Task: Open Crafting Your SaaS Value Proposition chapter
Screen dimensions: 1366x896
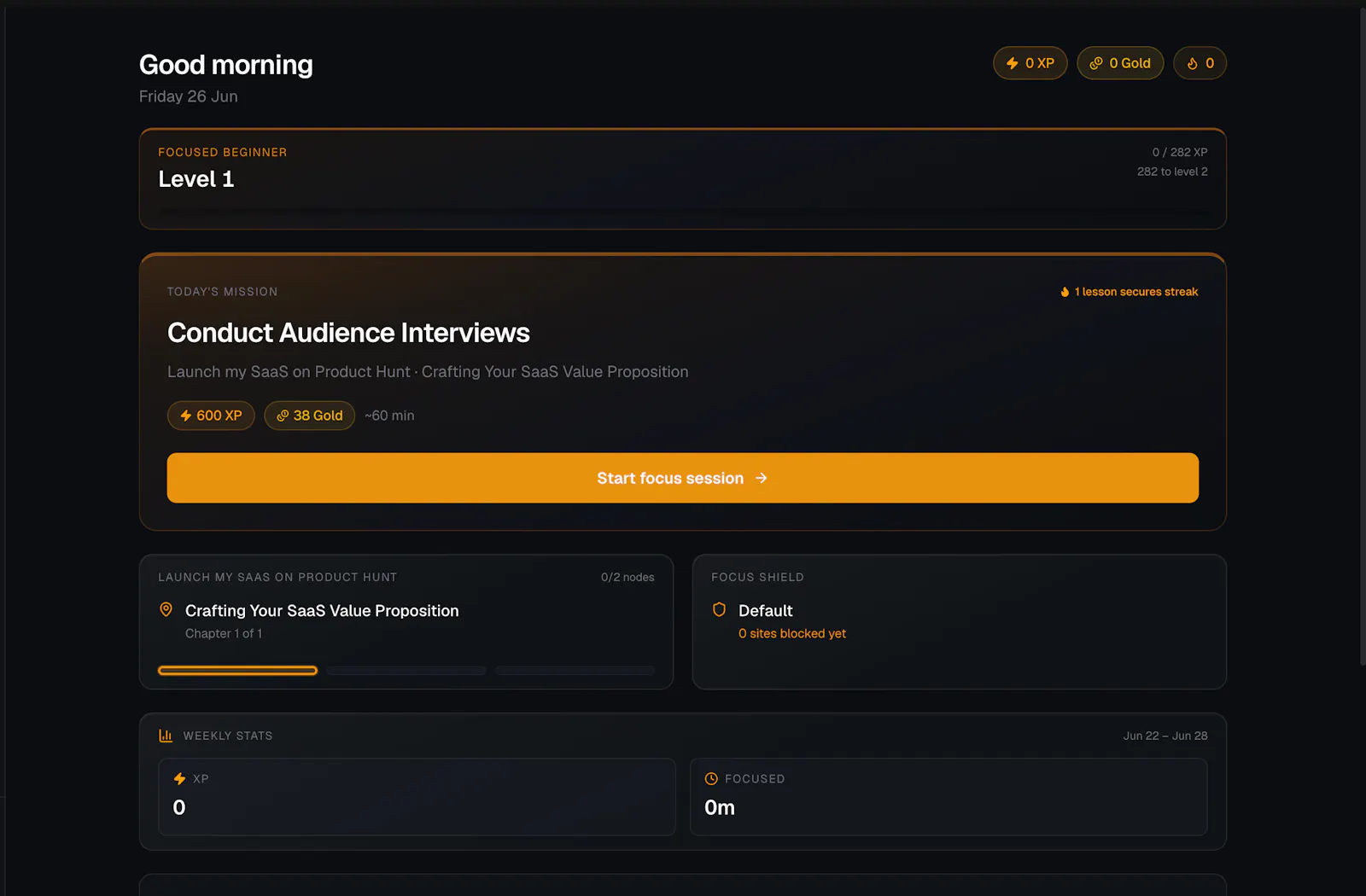Action: pos(322,611)
